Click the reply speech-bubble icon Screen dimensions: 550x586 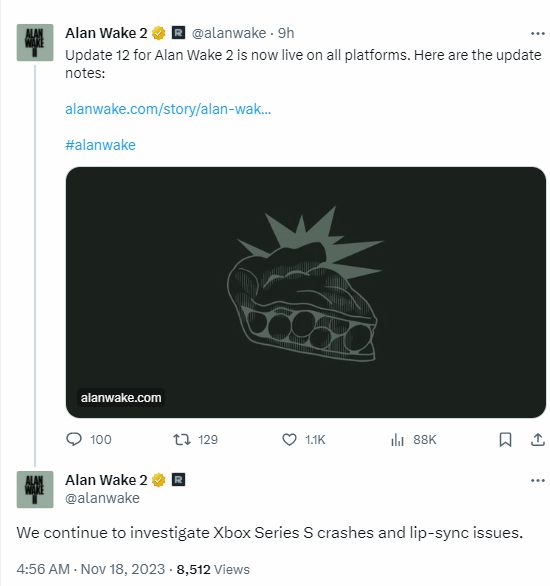pyautogui.click(x=74, y=439)
